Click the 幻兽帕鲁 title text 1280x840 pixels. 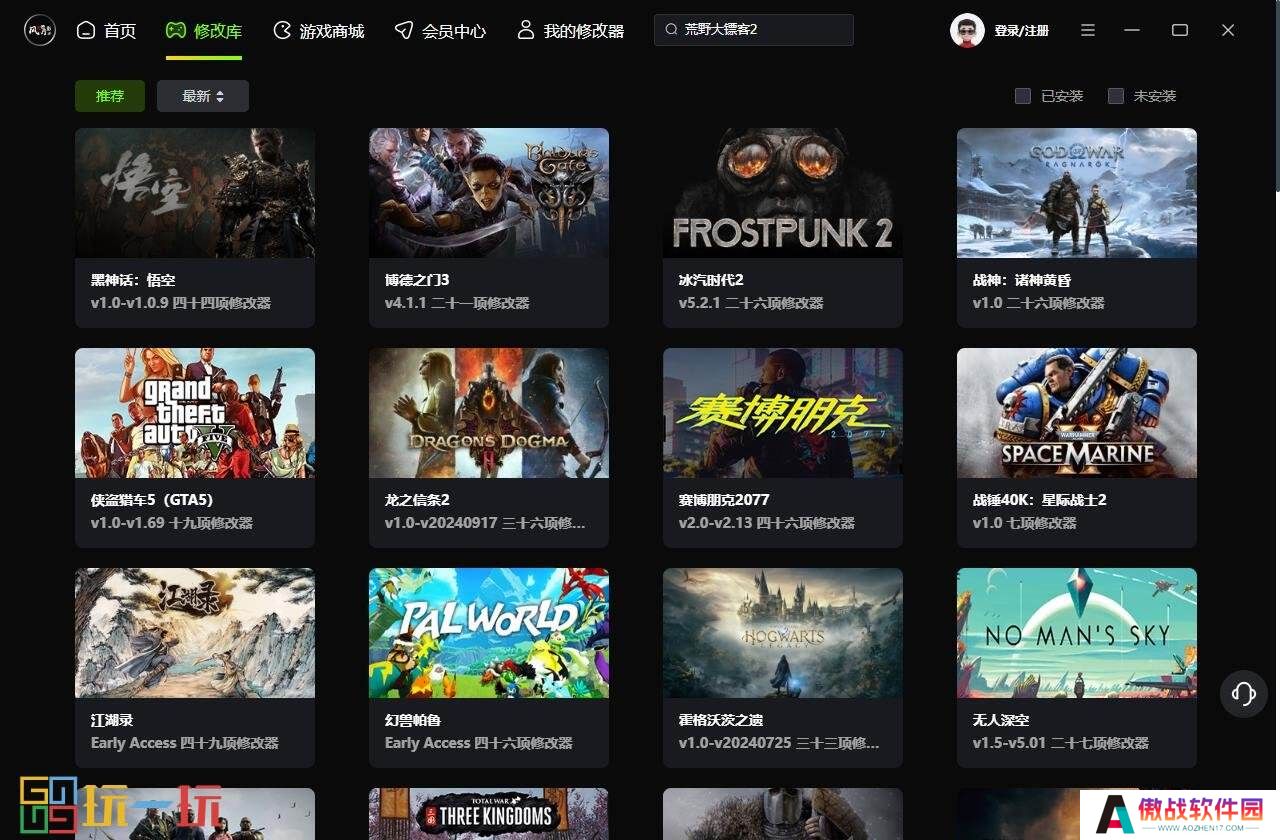(x=413, y=720)
